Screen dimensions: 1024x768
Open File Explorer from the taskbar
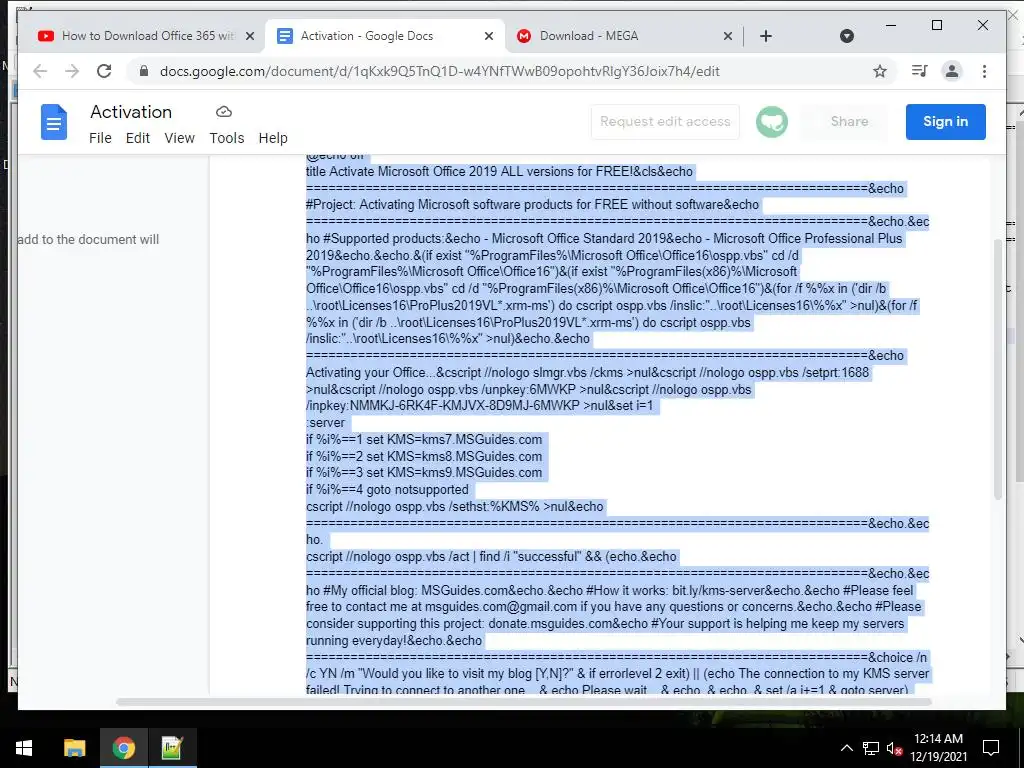point(74,748)
